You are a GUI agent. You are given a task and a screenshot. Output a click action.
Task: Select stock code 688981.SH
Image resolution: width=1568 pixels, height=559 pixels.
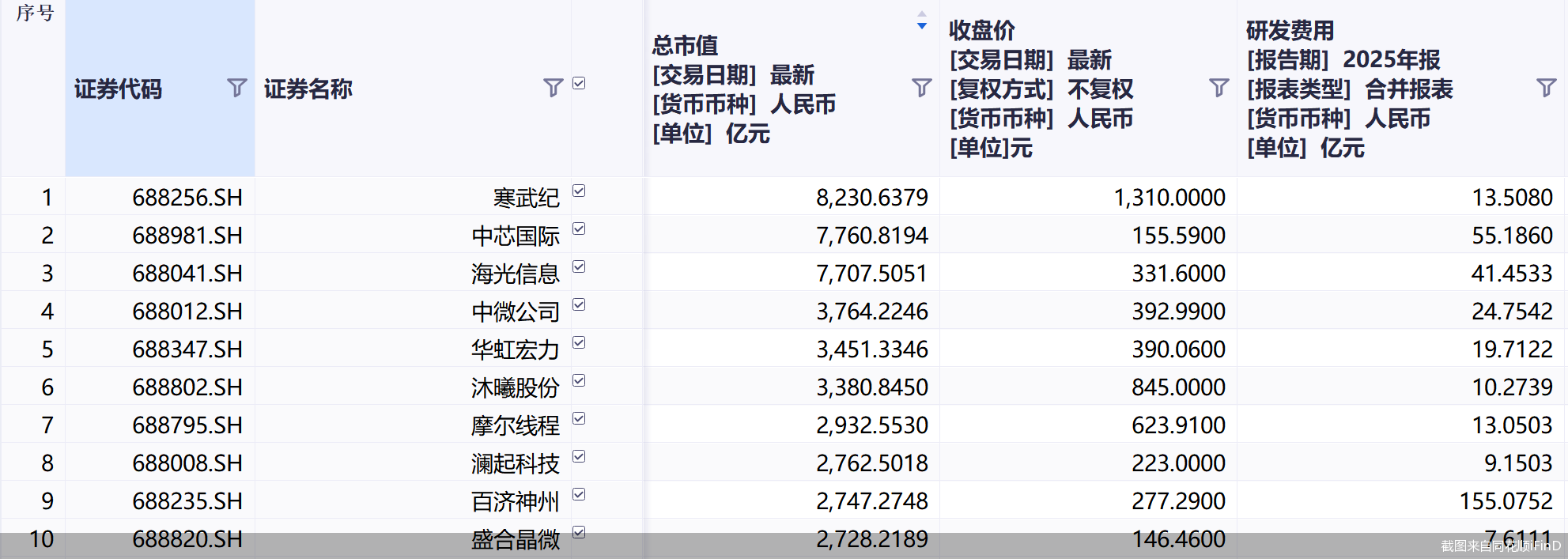click(x=187, y=236)
